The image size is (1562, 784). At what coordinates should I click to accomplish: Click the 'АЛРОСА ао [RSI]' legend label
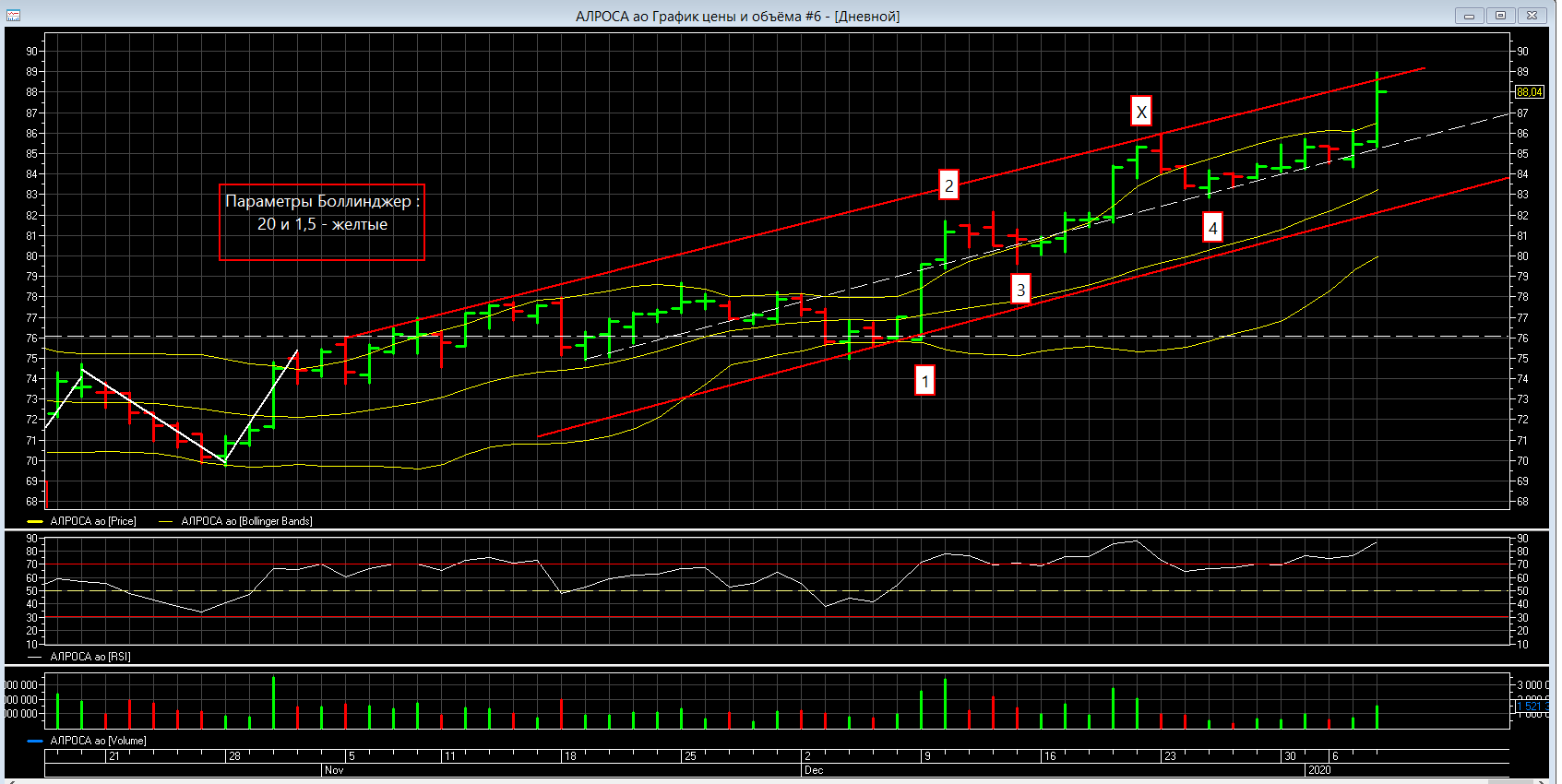pyautogui.click(x=90, y=657)
